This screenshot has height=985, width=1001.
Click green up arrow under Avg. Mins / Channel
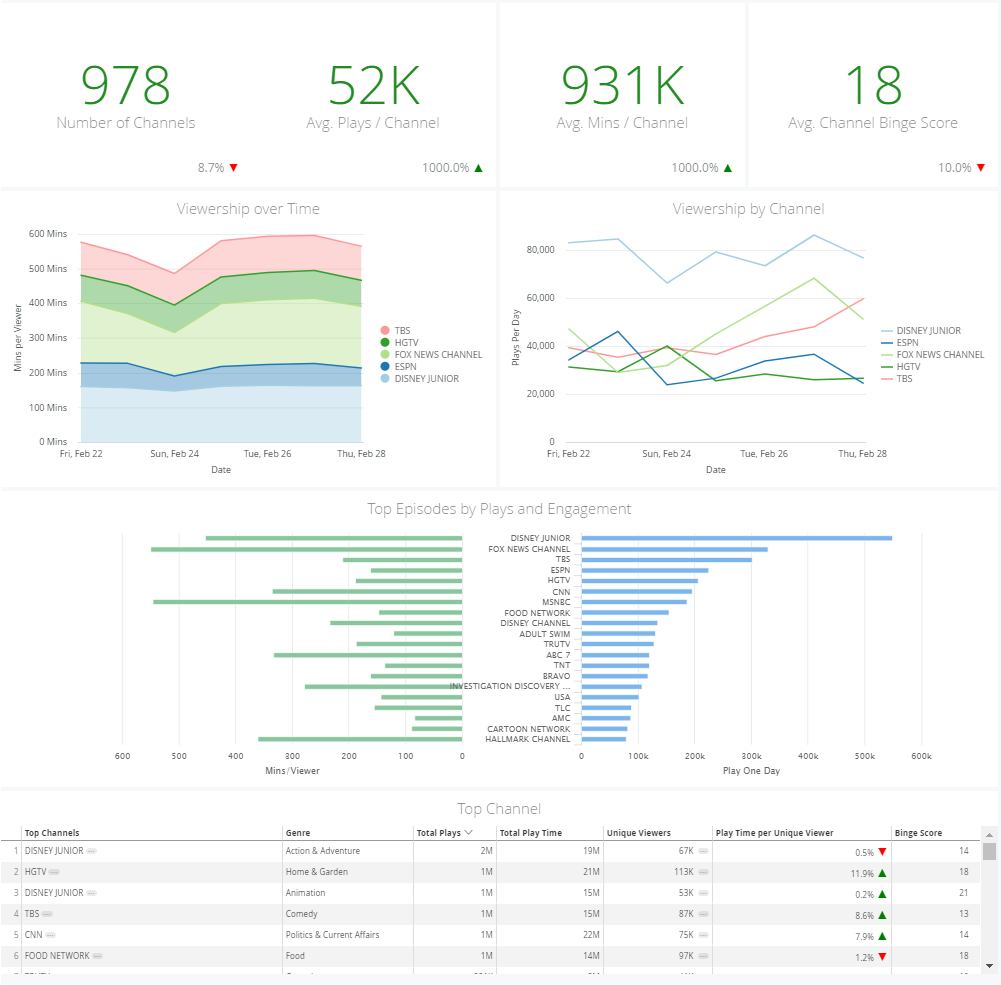click(728, 168)
